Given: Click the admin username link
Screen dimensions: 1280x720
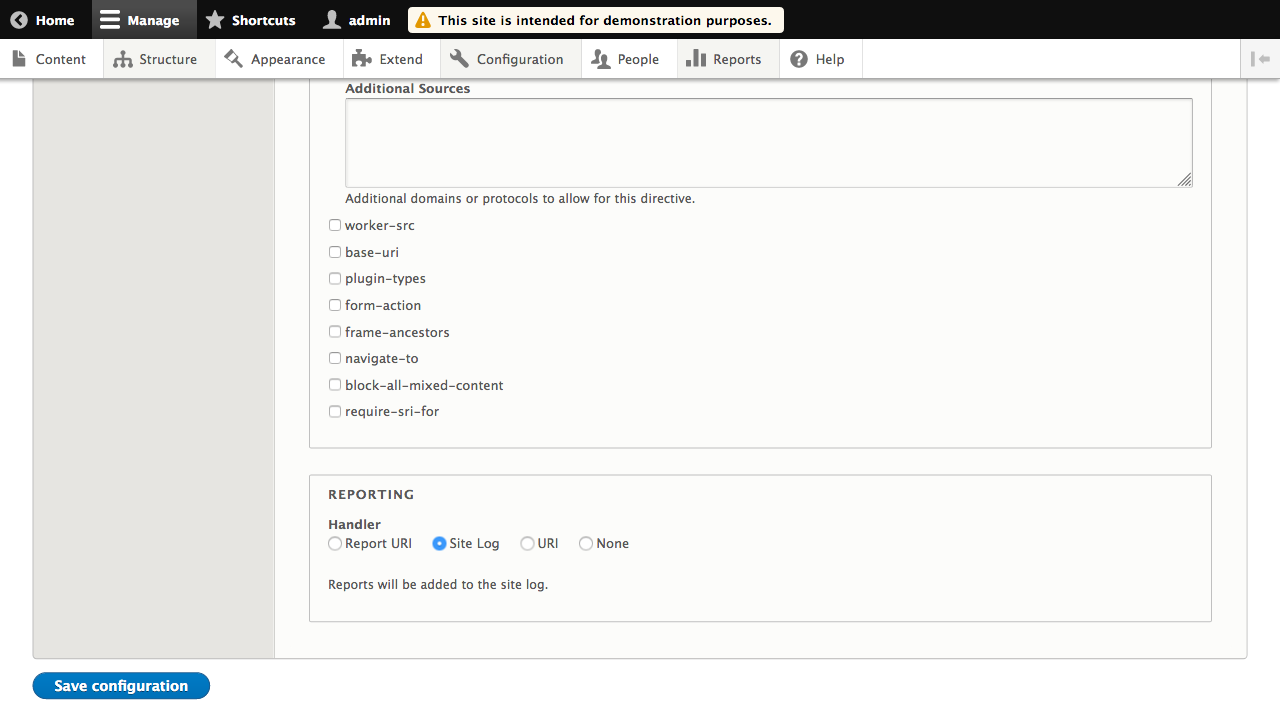Looking at the screenshot, I should 369,20.
